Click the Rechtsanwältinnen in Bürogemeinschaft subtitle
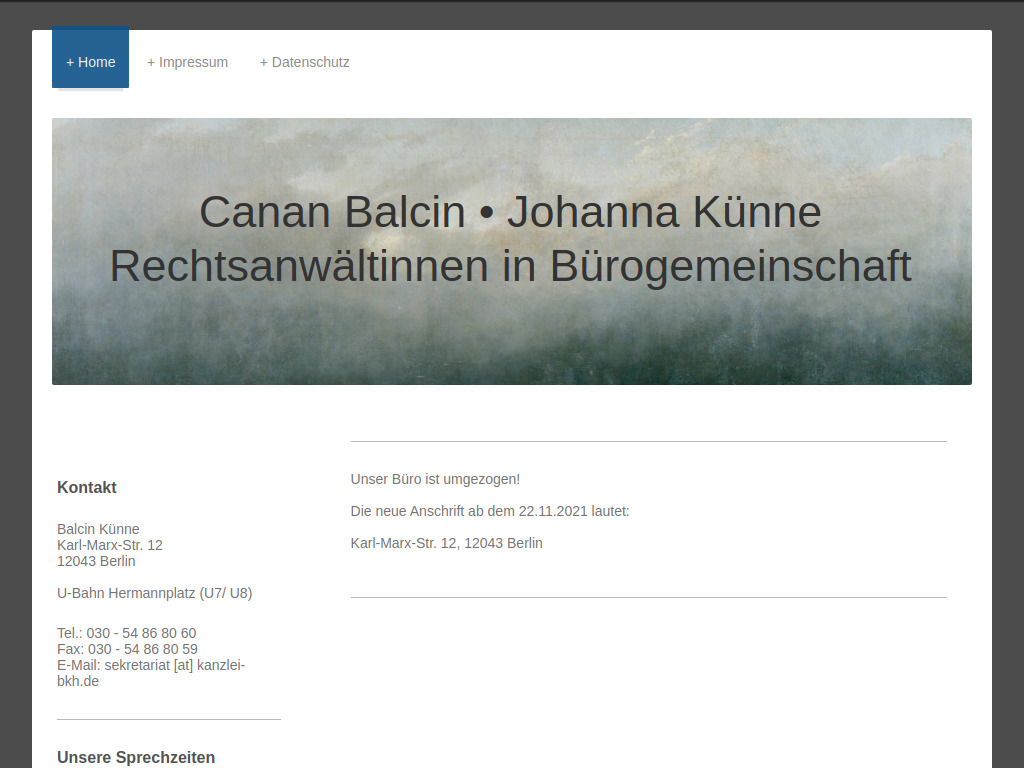Viewport: 1024px width, 768px height. pos(511,265)
